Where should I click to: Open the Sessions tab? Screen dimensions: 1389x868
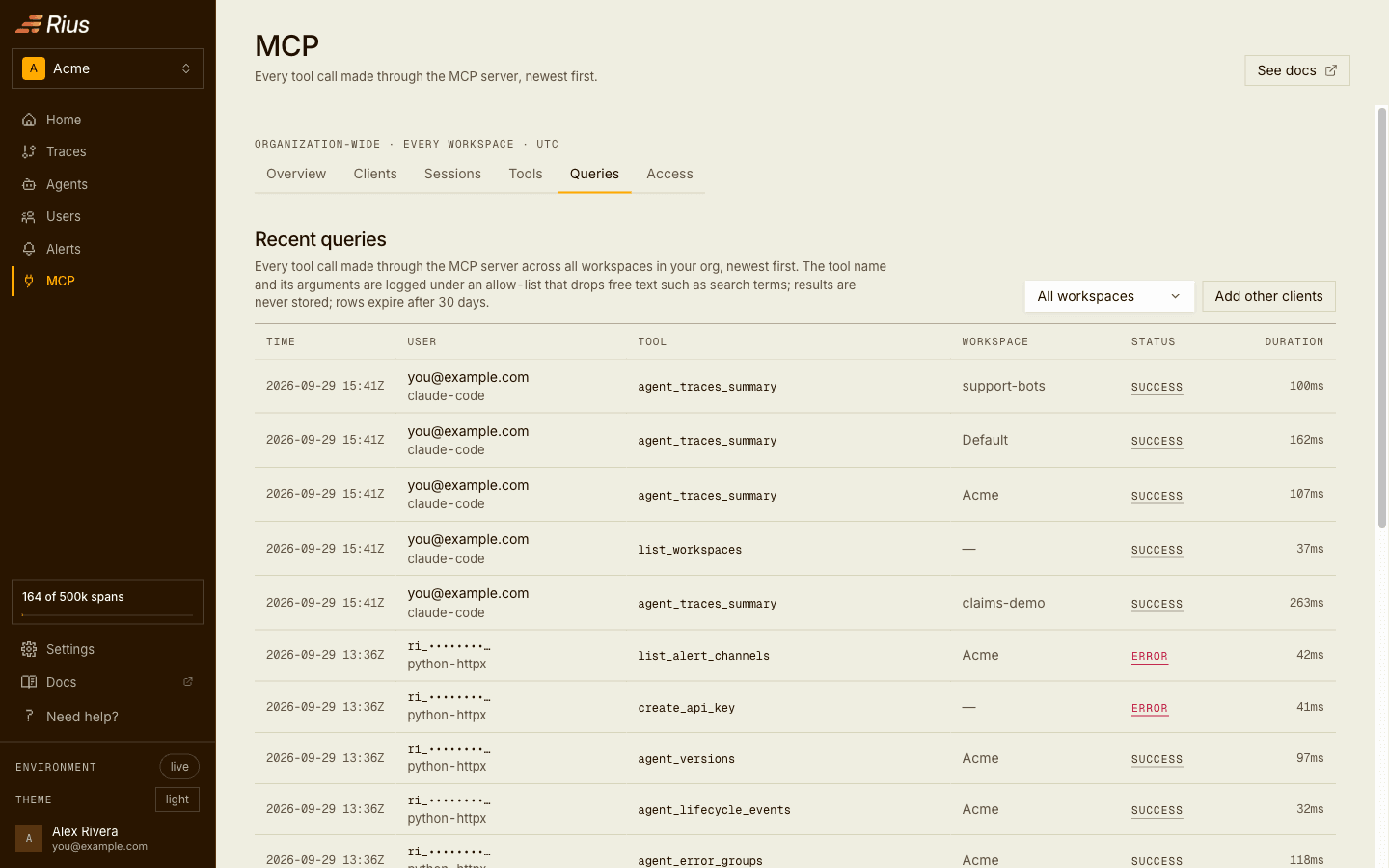(x=452, y=175)
